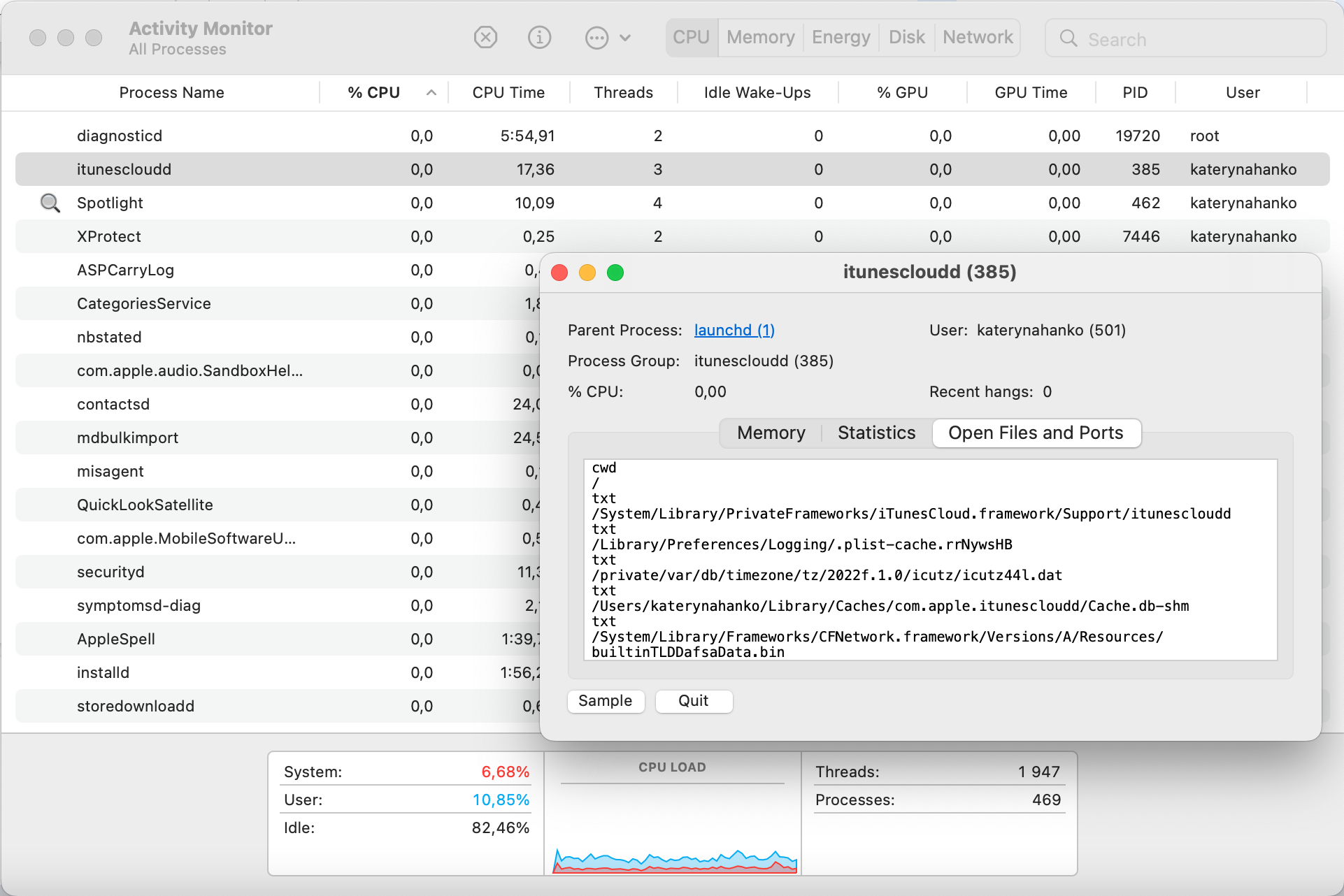
Task: Select the com.apple.MobileSoftwareU… process row
Action: click(x=278, y=538)
